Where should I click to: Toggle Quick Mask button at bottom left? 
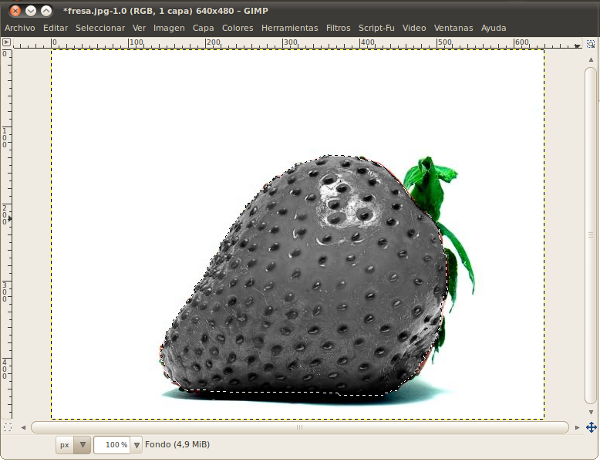point(6,427)
